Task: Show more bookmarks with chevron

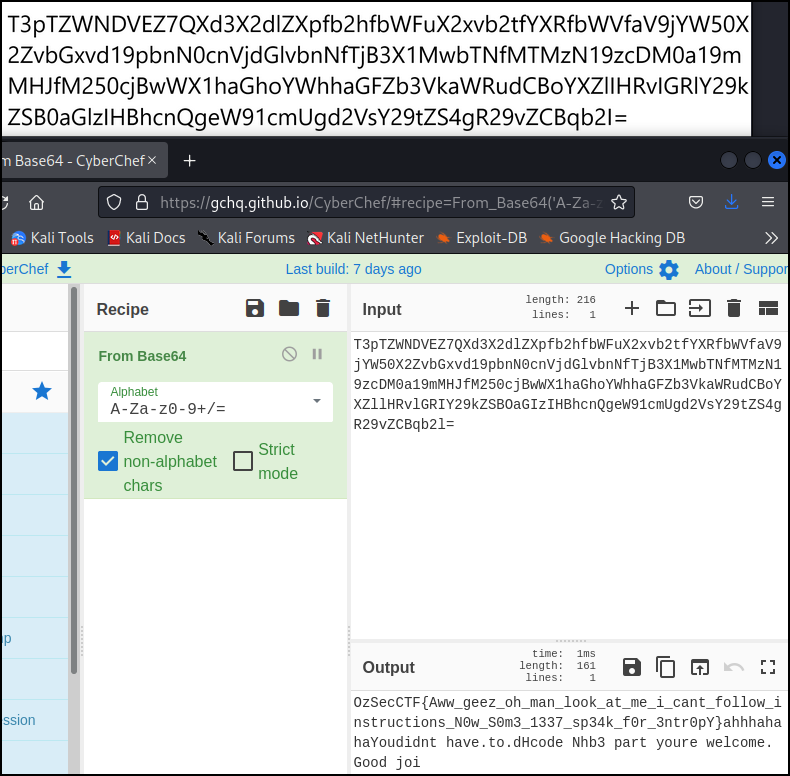Action: pyautogui.click(x=771, y=237)
